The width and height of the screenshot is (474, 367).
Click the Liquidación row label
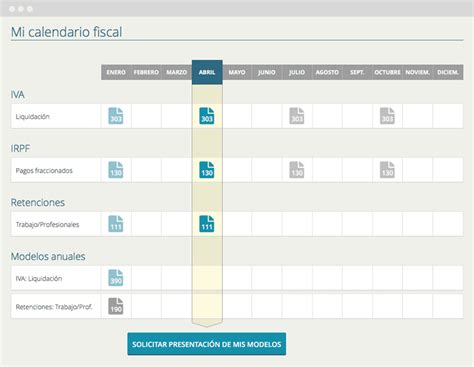(33, 116)
